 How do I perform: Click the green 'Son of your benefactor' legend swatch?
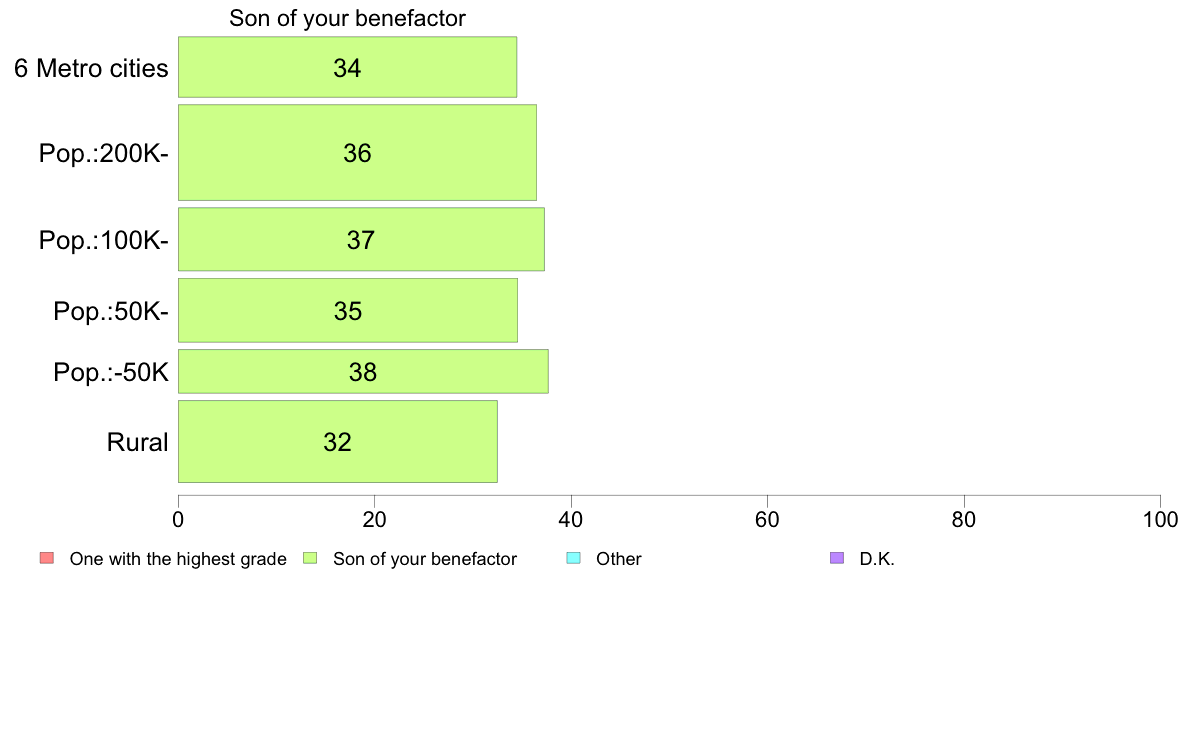[310, 558]
